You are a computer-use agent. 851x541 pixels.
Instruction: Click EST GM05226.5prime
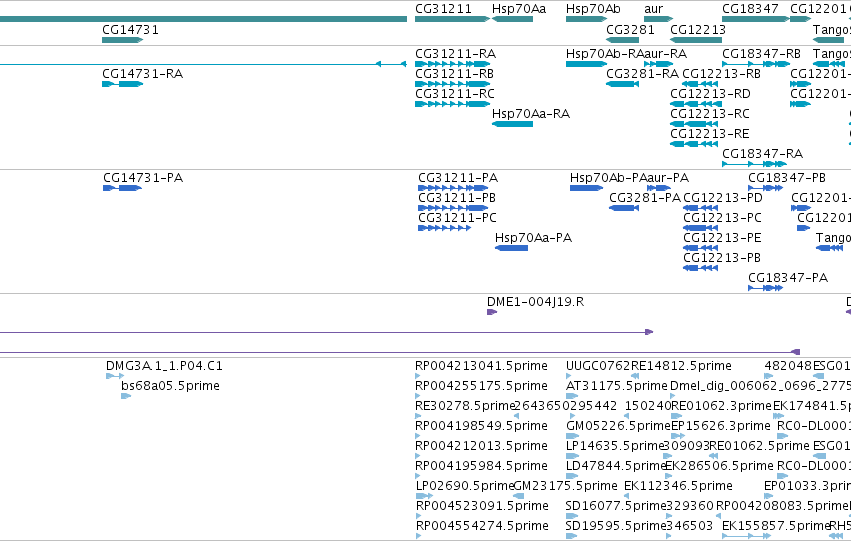pos(572,436)
